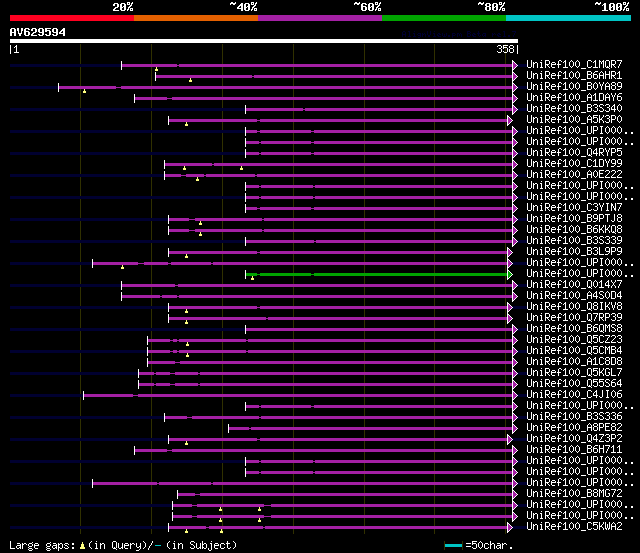This screenshot has height=553, width=640.
Task: Click the UniRef100_Q5KGL7 label
Action: pos(574,373)
